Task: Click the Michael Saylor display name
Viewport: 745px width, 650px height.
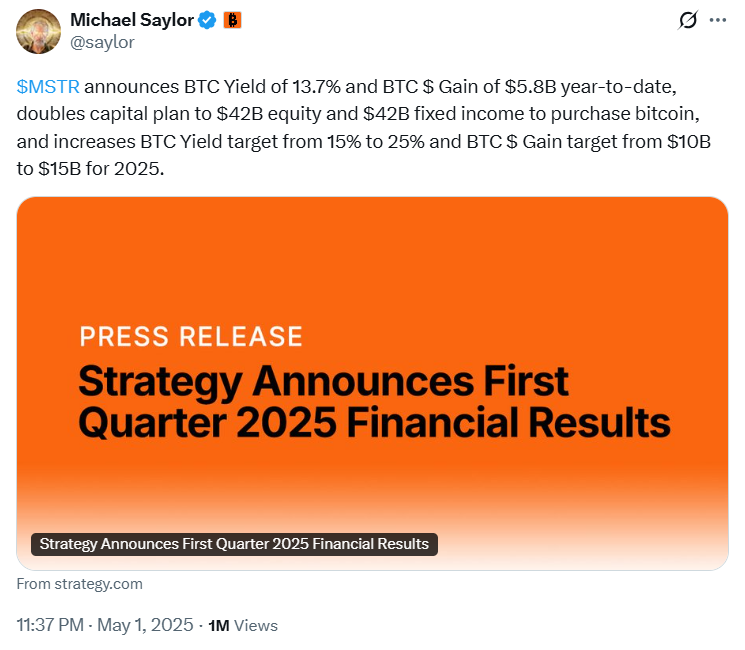Action: tap(131, 19)
